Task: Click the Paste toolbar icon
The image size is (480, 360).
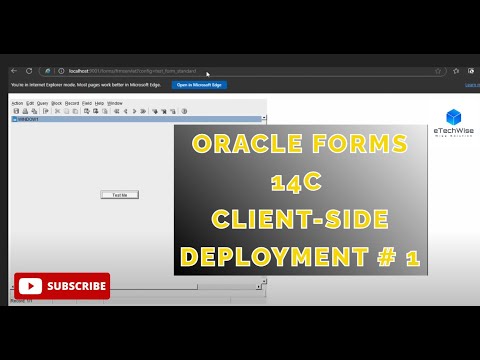Action: tap(75, 111)
